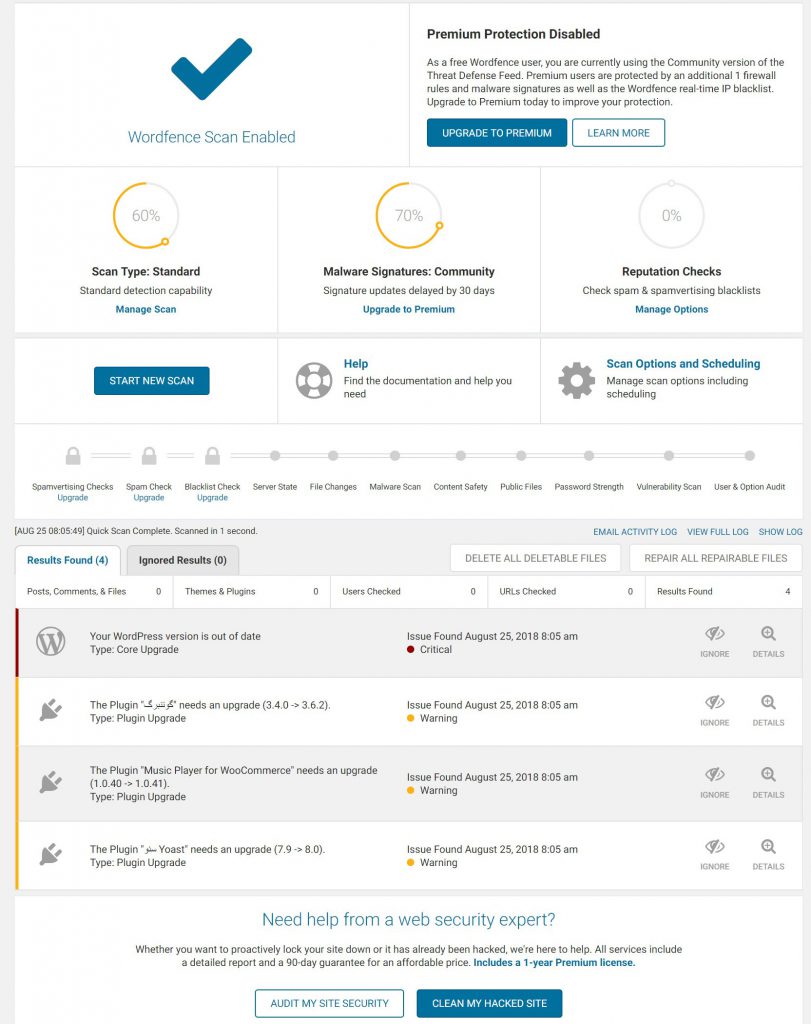Viewport: 811px width, 1024px height.
Task: Click the Password Strength stage dot
Action: coord(589,456)
